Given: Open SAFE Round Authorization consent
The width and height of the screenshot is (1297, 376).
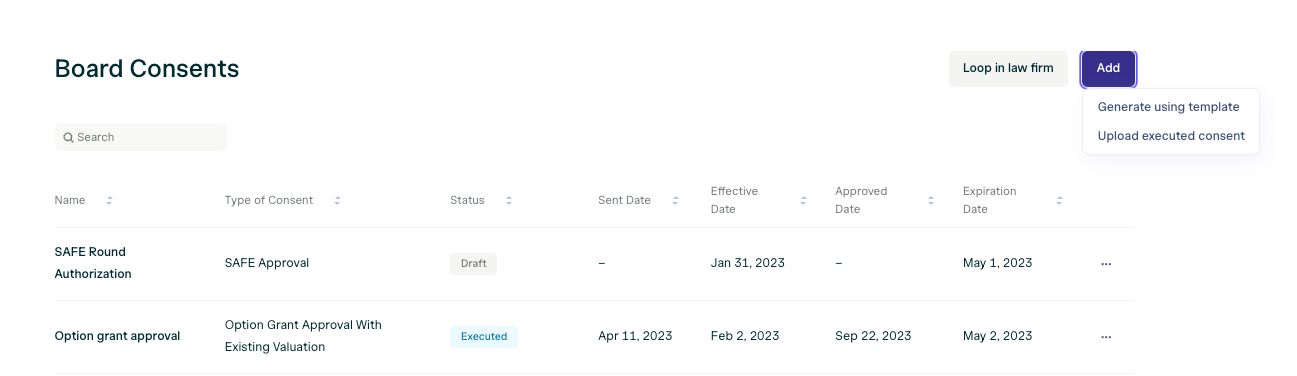Looking at the screenshot, I should 92,262.
